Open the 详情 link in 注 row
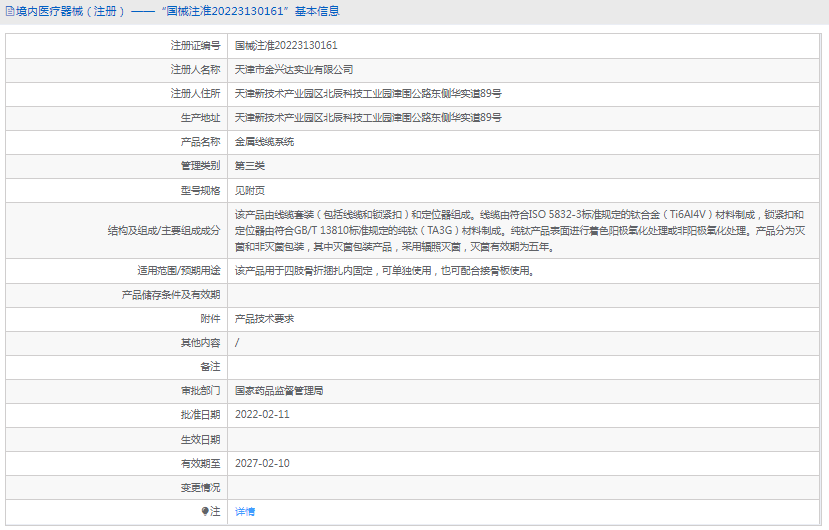Image resolution: width=829 pixels, height=530 pixels. pos(245,511)
